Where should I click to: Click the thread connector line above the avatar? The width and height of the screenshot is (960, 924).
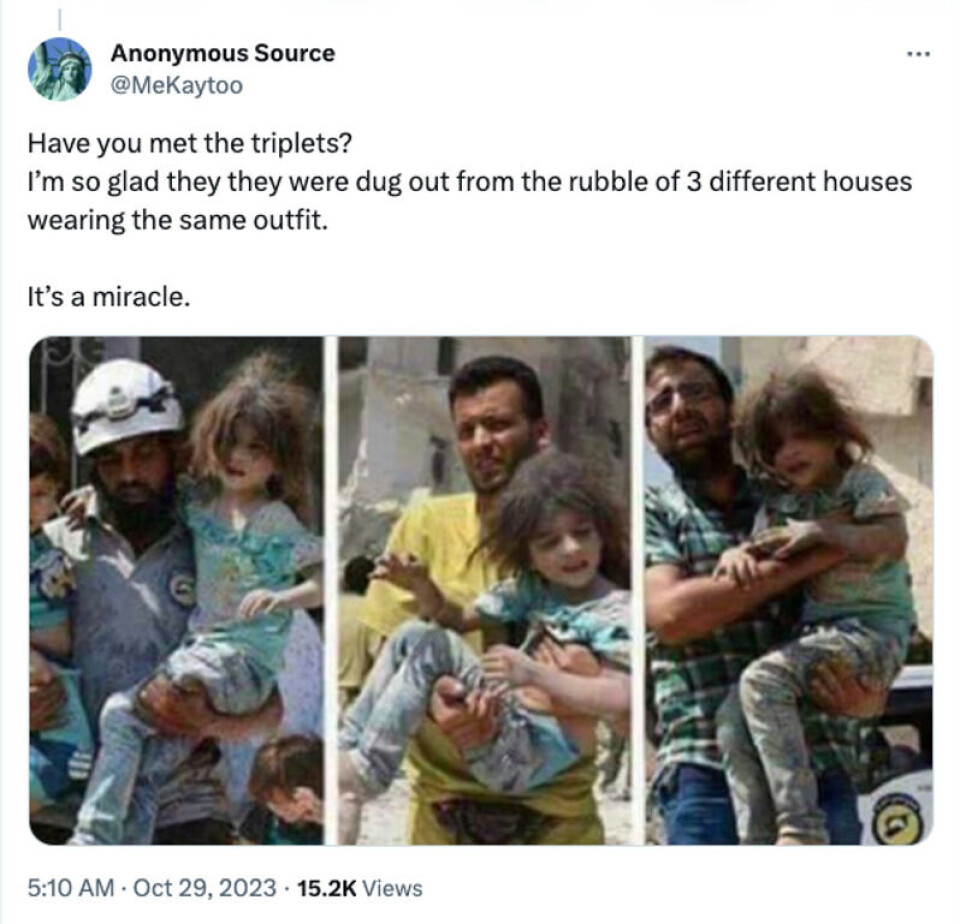click(59, 18)
